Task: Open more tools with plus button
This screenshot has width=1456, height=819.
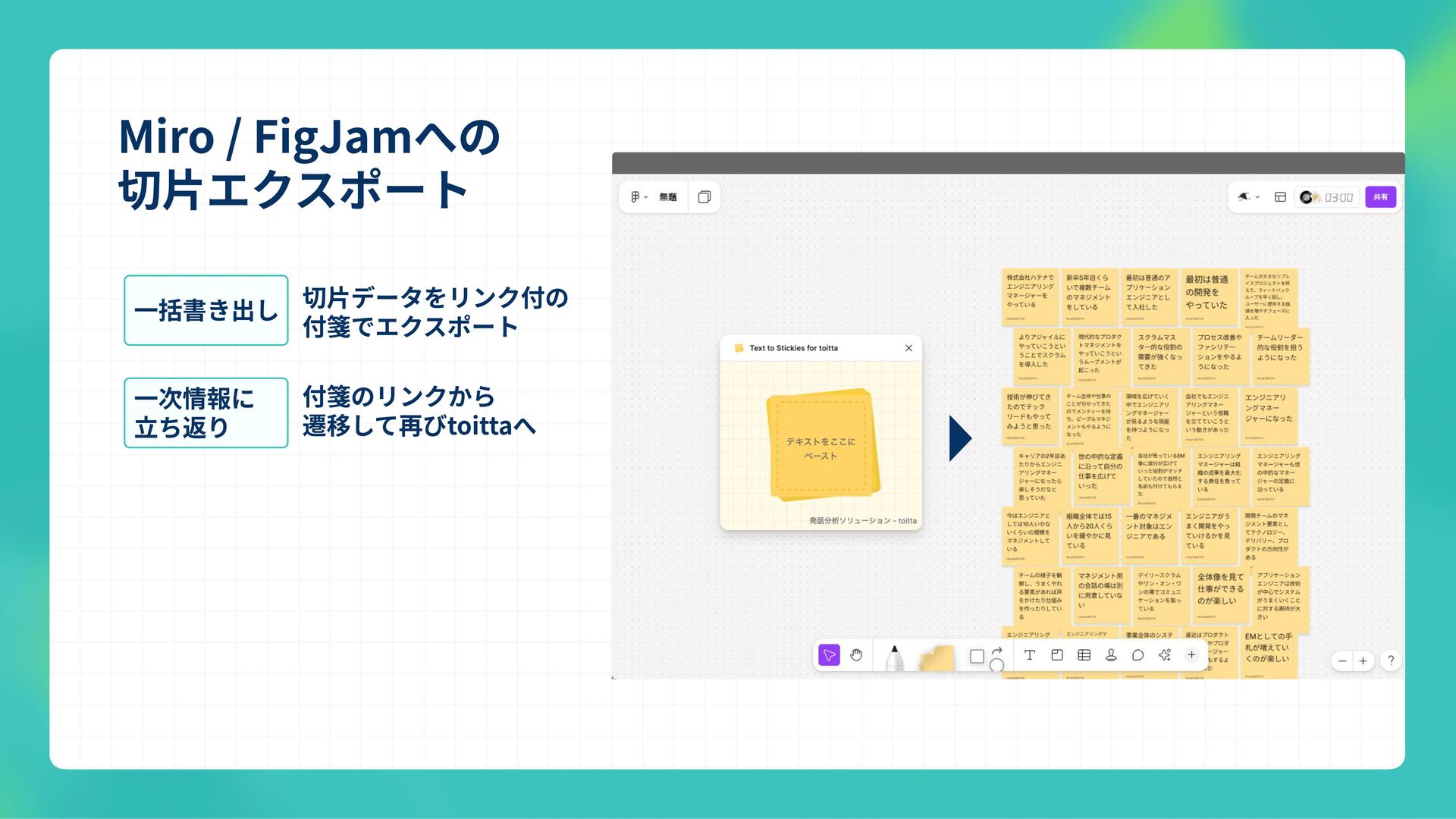Action: 1191,655
